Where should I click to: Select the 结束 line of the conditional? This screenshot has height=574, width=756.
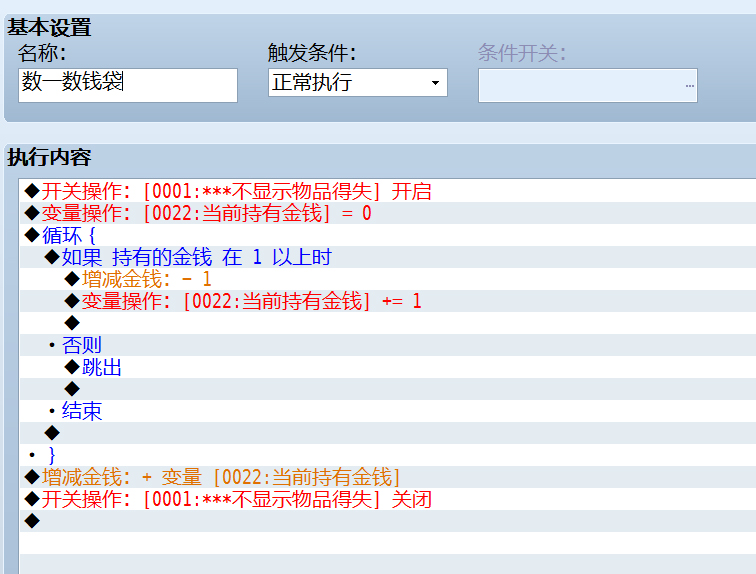[x=388, y=411]
